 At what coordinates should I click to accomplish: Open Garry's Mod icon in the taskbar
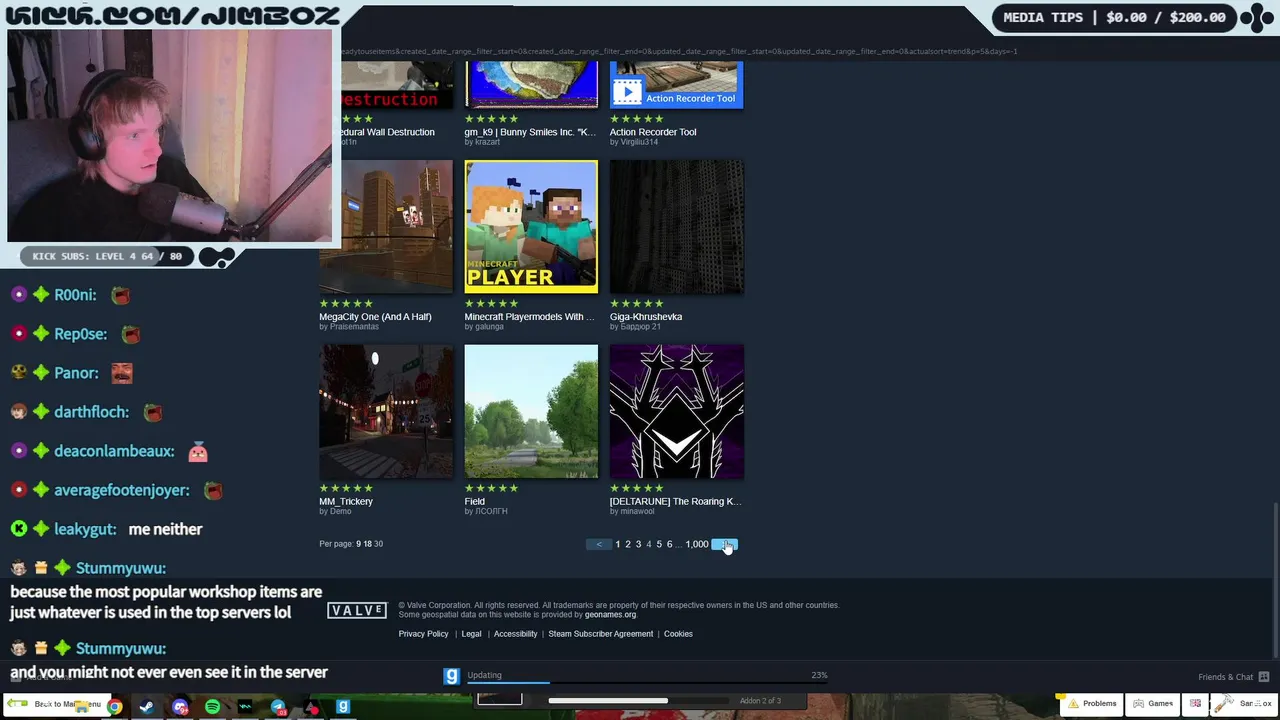343,707
